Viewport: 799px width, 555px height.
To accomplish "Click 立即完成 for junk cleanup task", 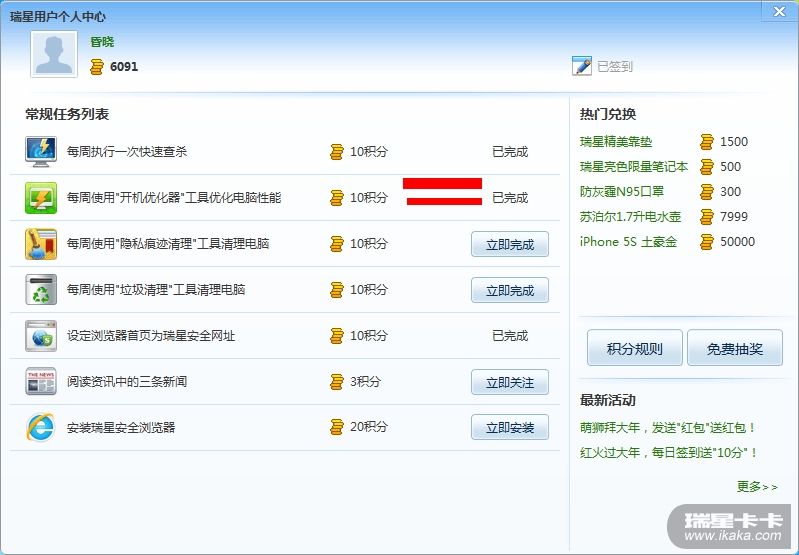I will (x=510, y=290).
